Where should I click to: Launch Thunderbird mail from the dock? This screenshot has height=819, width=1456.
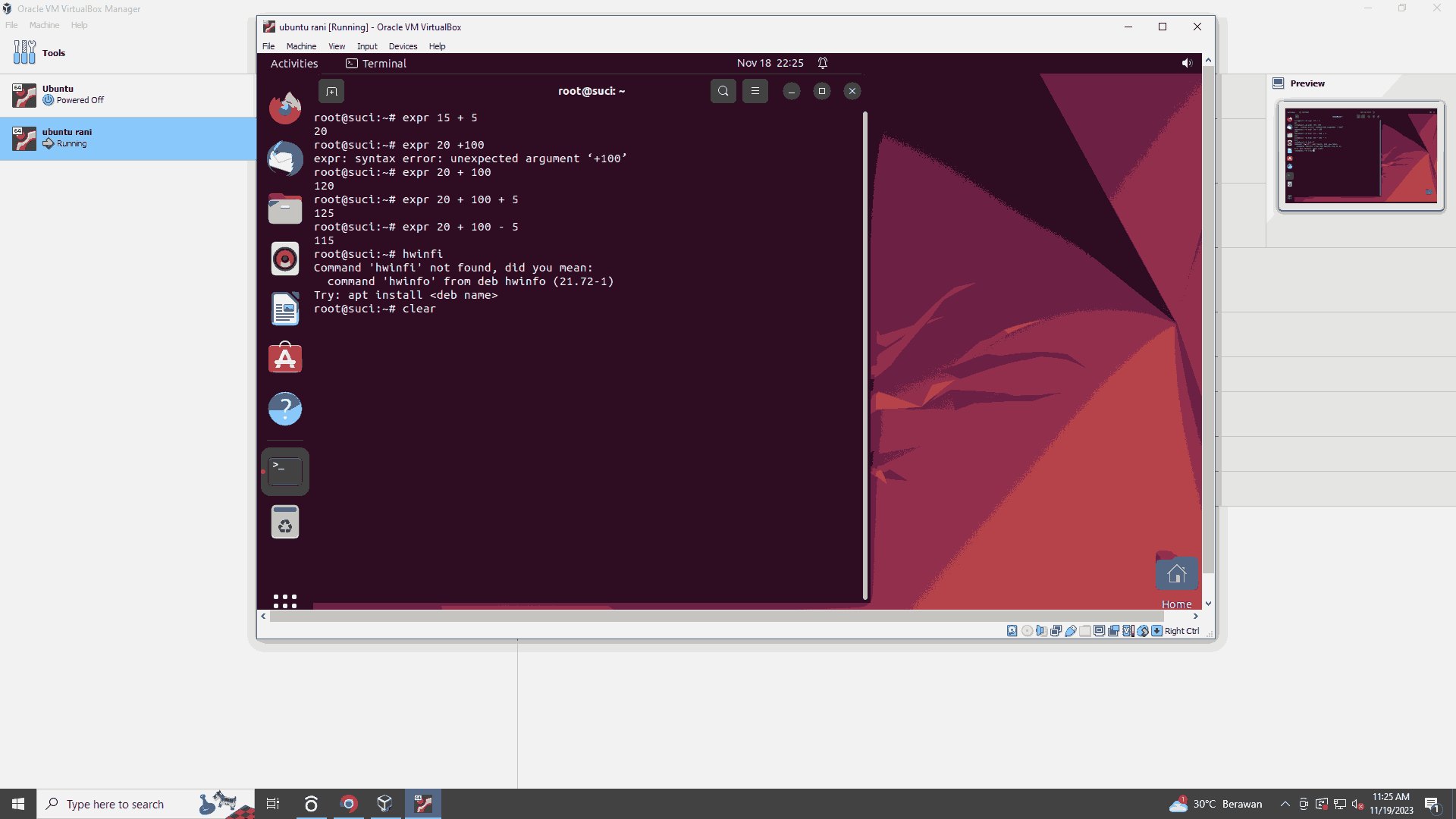285,158
